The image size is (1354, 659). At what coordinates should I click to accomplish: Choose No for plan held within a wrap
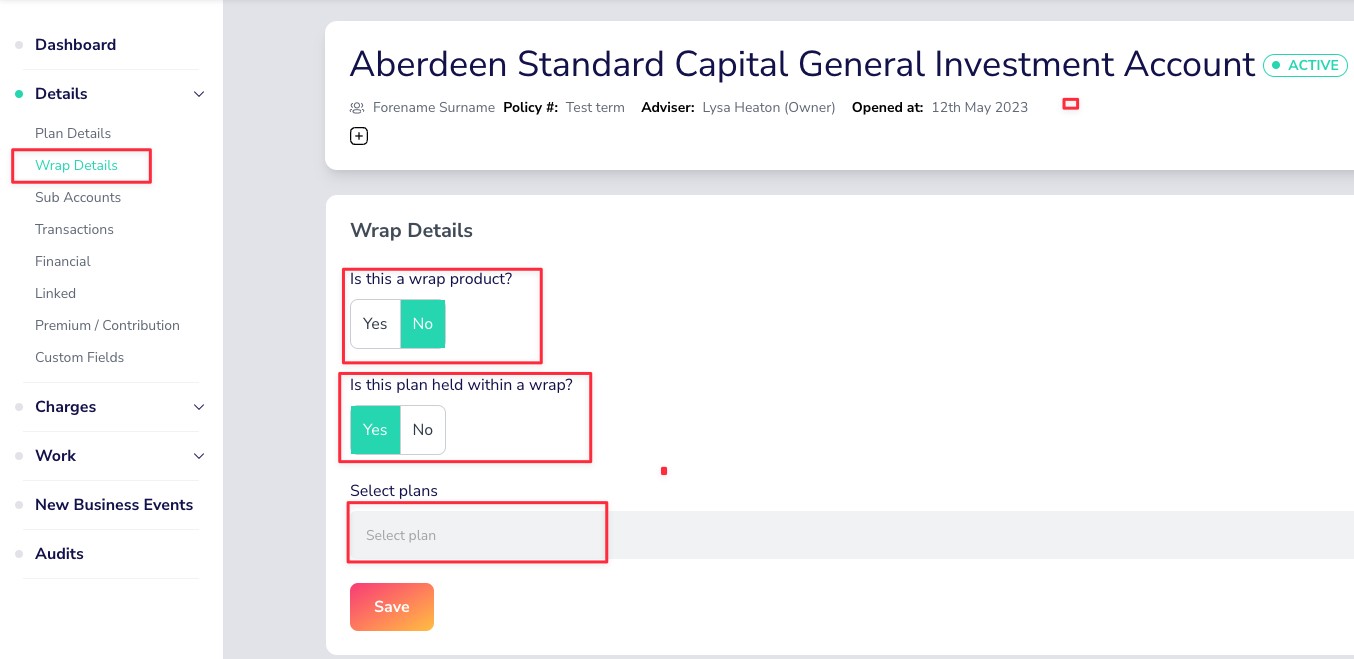tap(423, 430)
